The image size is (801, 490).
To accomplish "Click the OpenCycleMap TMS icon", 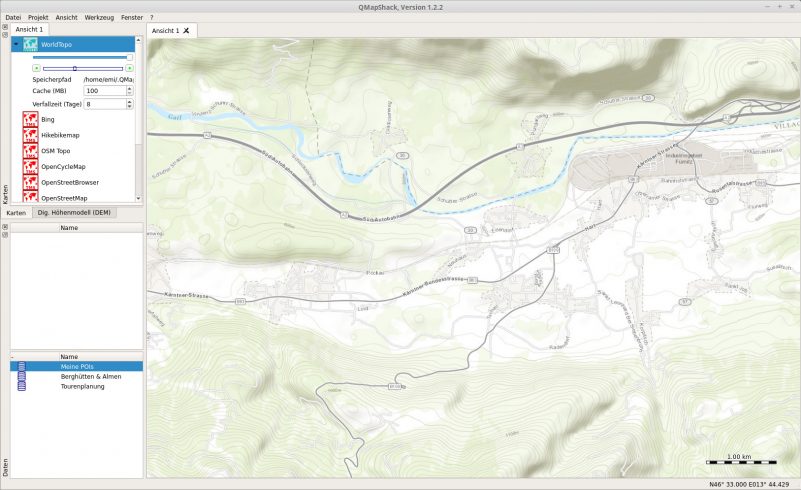I will [x=30, y=167].
